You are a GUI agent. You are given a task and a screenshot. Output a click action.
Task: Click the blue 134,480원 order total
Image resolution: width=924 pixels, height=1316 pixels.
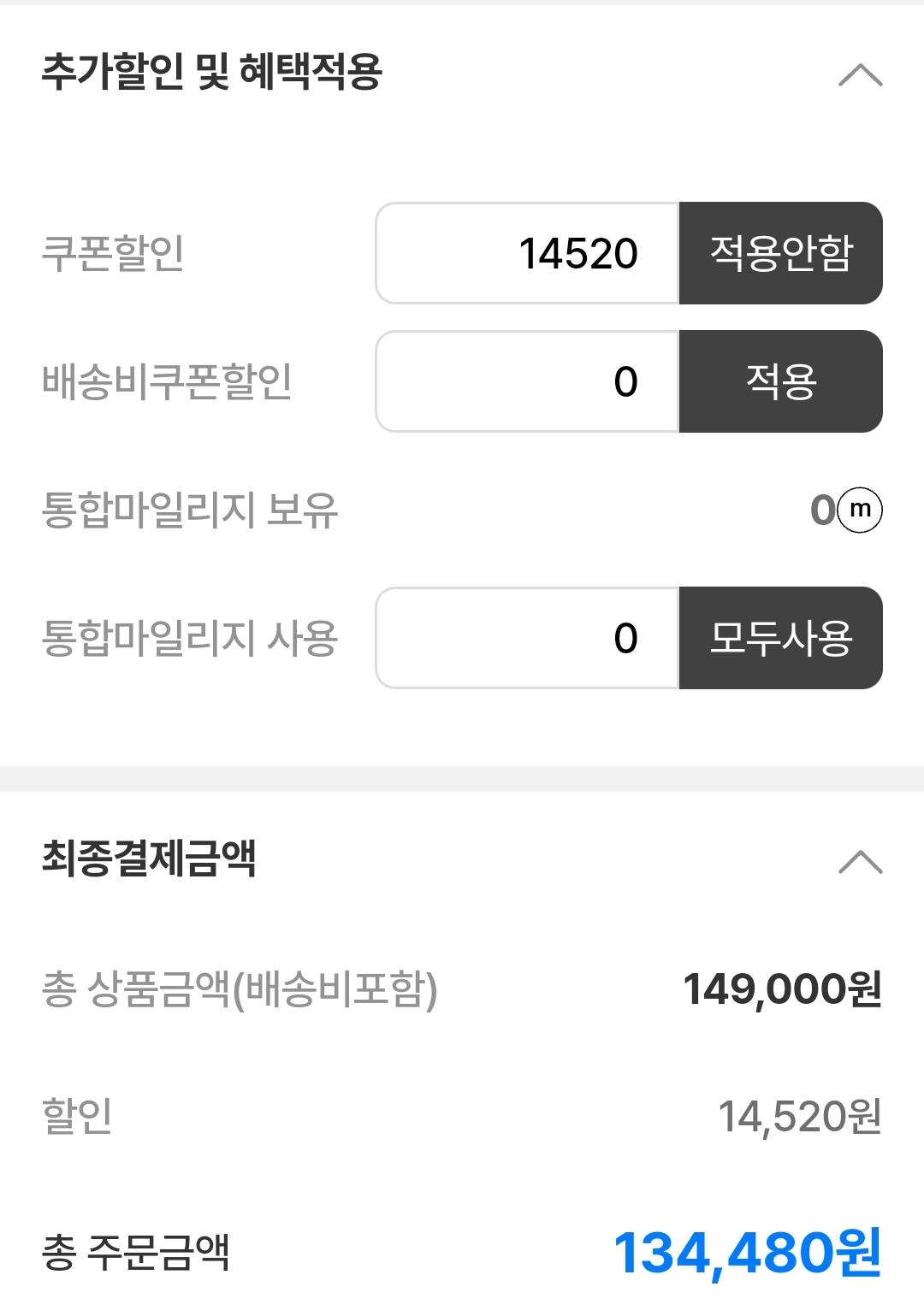coord(747,1253)
